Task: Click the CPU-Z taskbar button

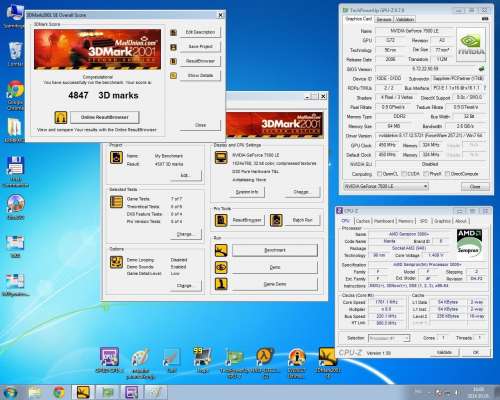Action: click(132, 392)
